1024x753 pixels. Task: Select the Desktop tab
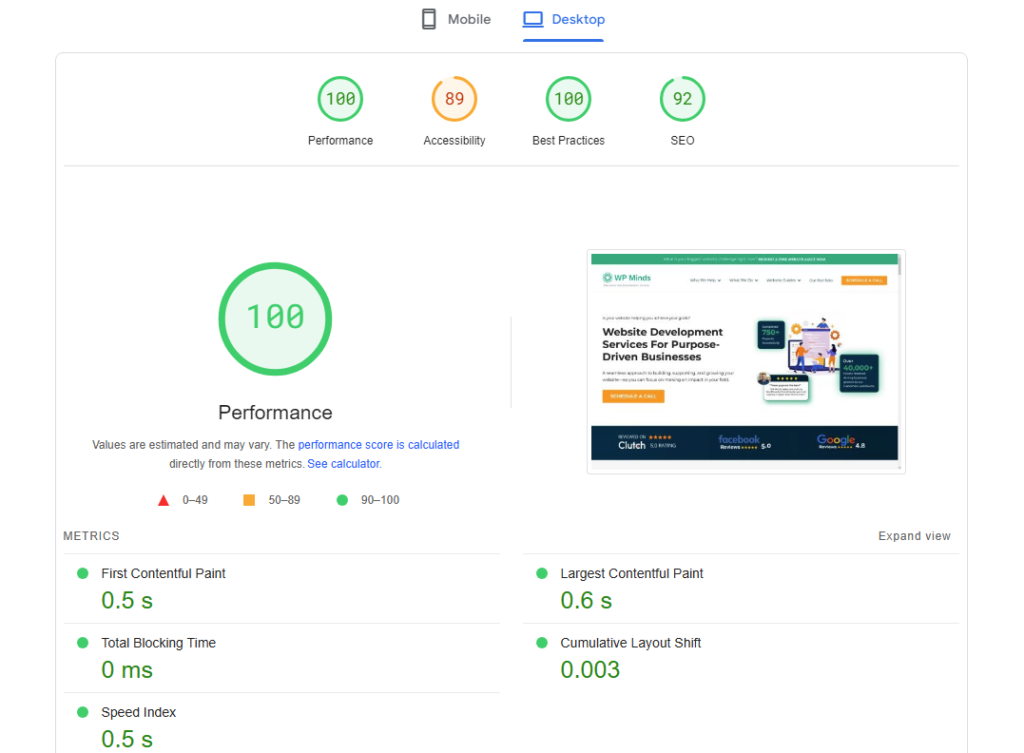pyautogui.click(x=564, y=20)
